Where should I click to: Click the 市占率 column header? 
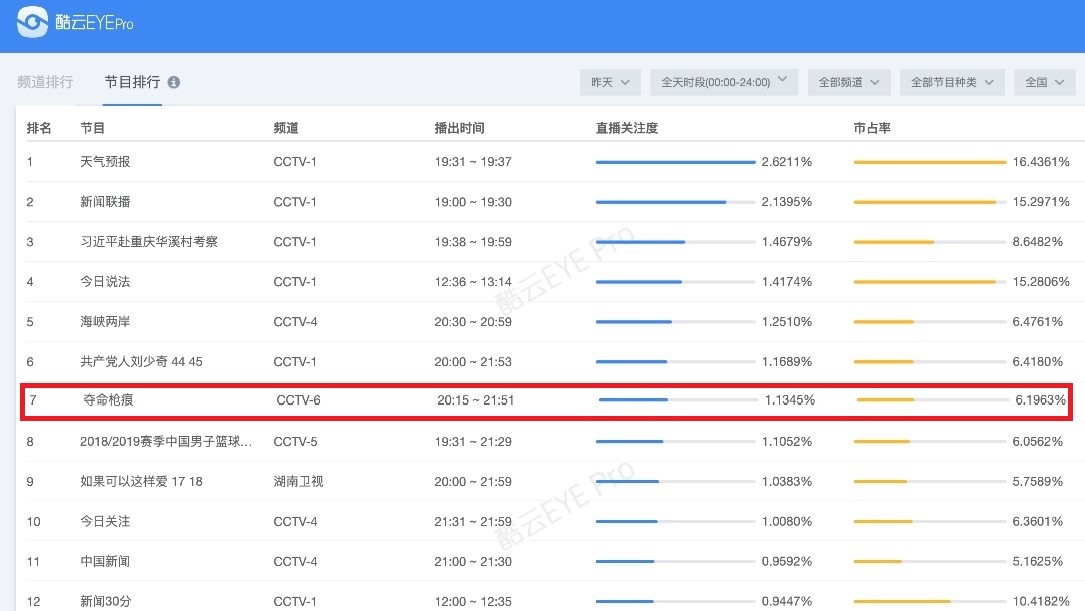coord(872,128)
